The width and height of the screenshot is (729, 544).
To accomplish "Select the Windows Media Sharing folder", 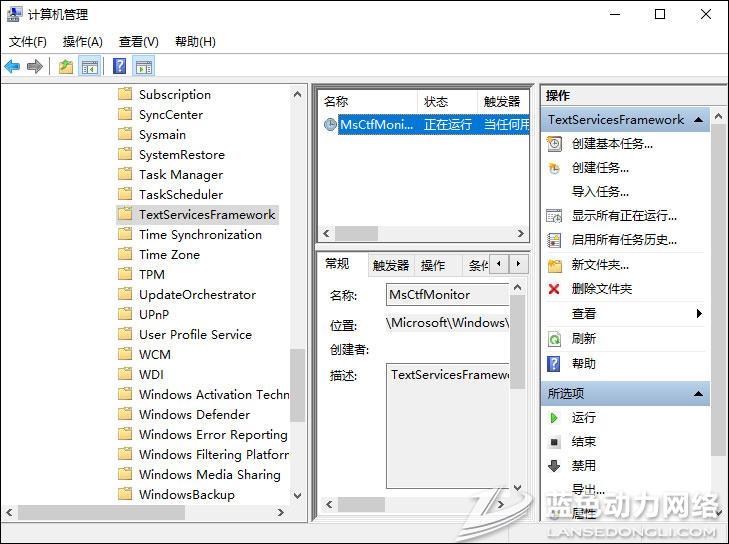I will 210,475.
